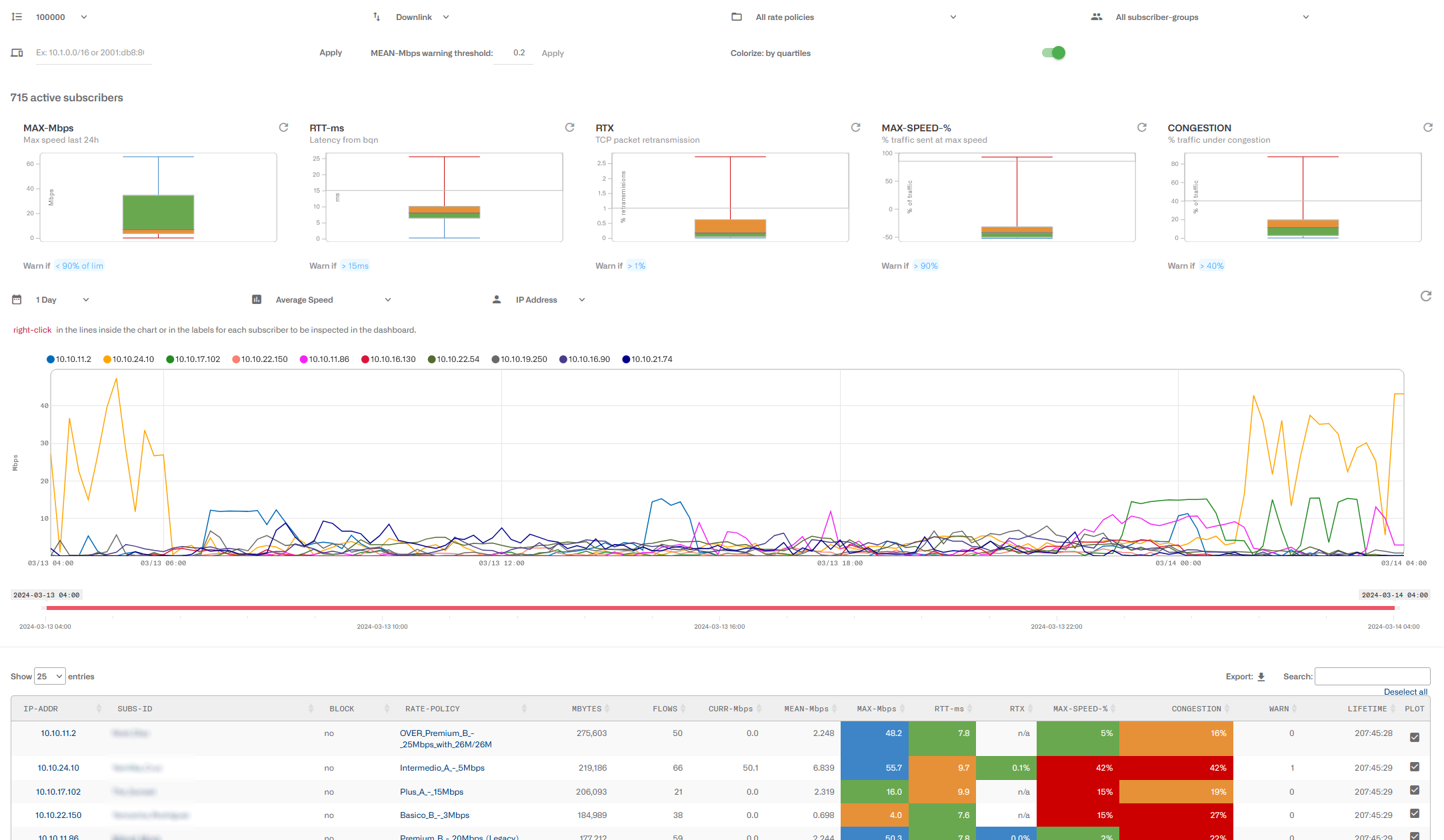
Task: Refresh the RTT-ms latency panel
Action: click(569, 127)
